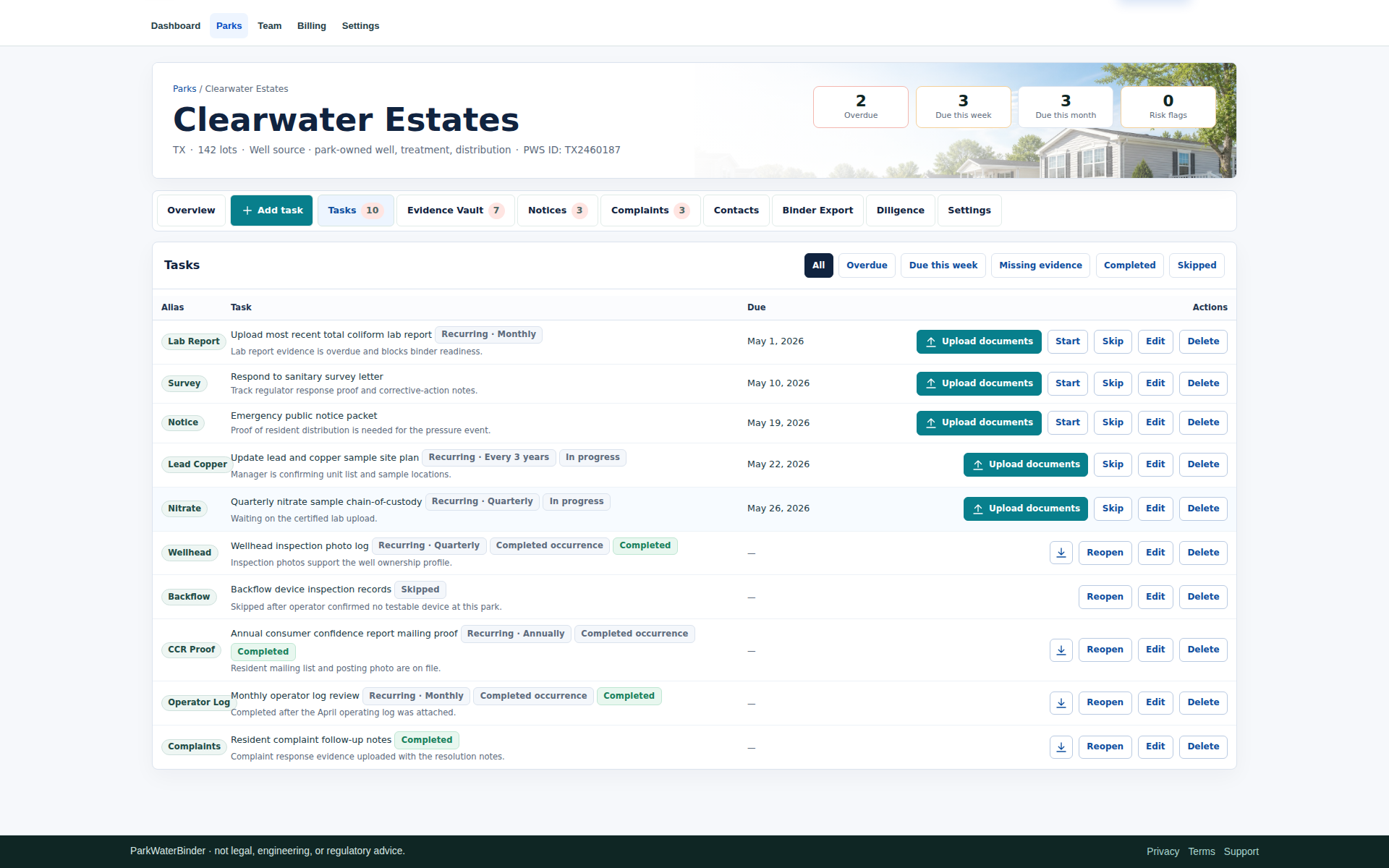
Task: Click the Lab Report alias badge
Action: tap(193, 341)
